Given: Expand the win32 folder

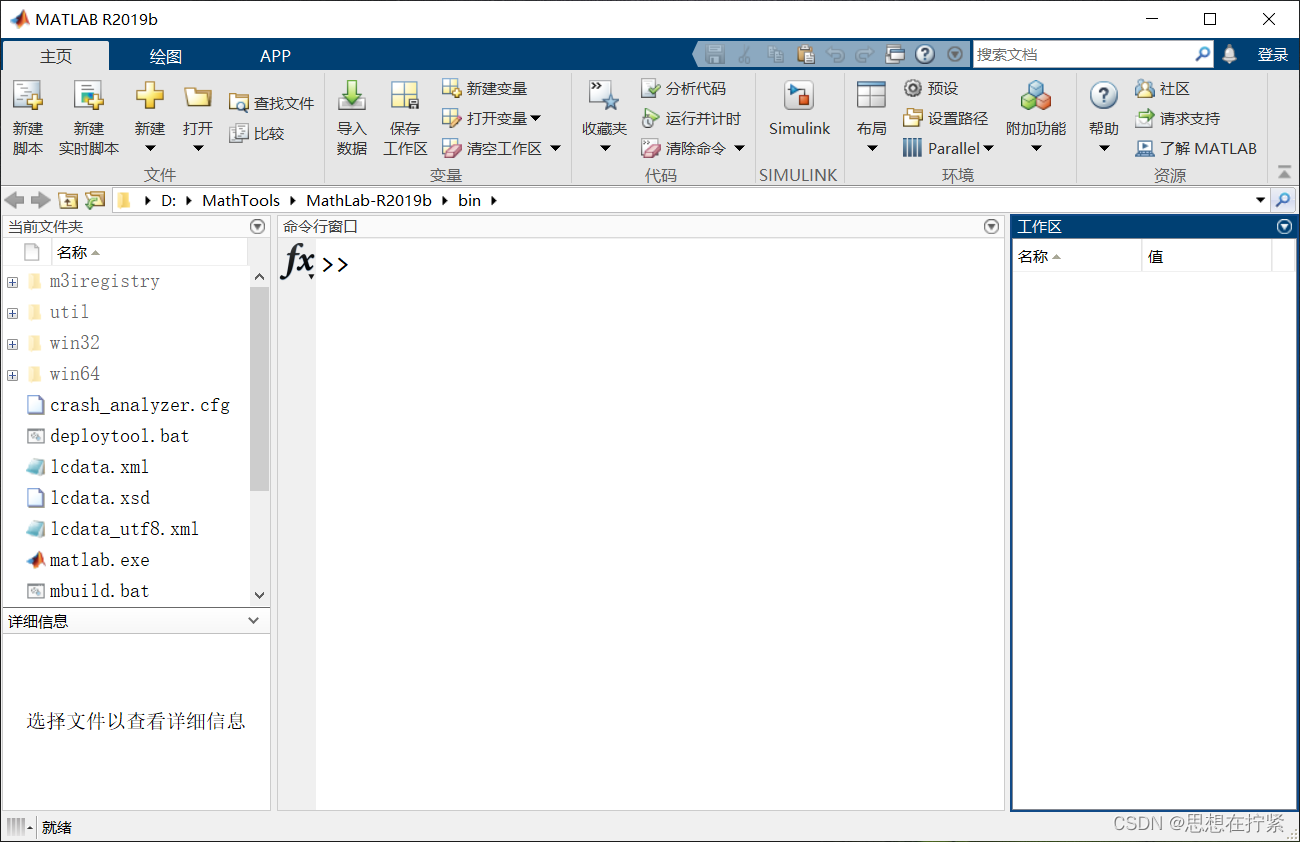Looking at the screenshot, I should (12, 344).
